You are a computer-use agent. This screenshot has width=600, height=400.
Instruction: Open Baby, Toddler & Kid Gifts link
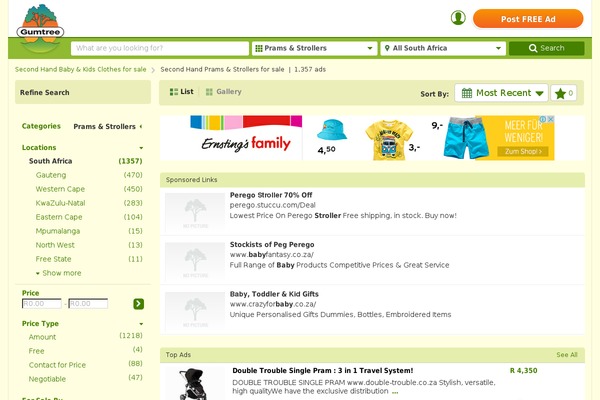click(x=274, y=294)
